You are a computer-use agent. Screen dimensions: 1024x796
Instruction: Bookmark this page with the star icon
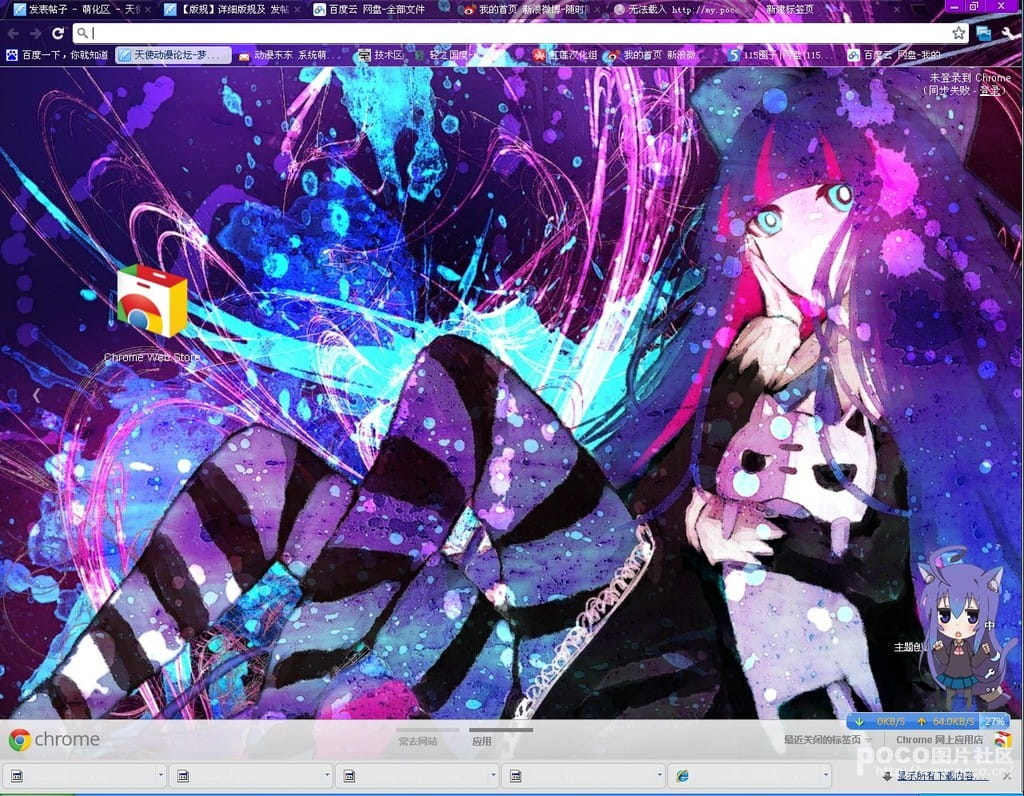(958, 33)
